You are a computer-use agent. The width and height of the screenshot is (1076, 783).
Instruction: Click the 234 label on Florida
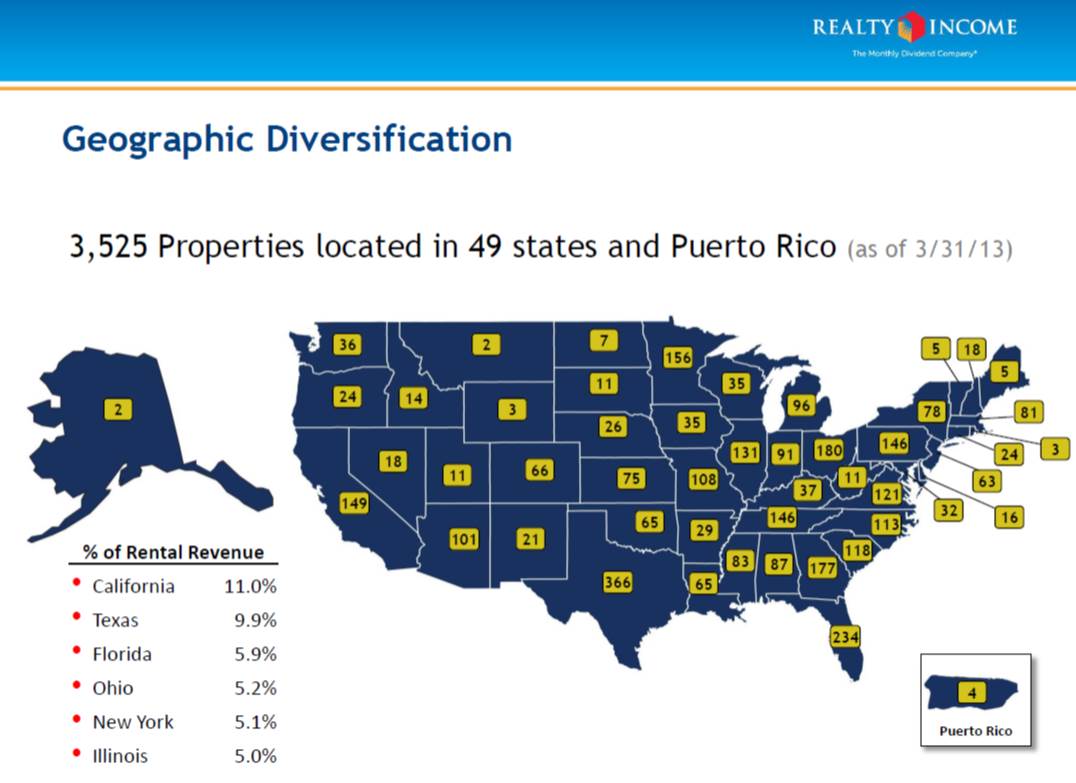pos(845,636)
